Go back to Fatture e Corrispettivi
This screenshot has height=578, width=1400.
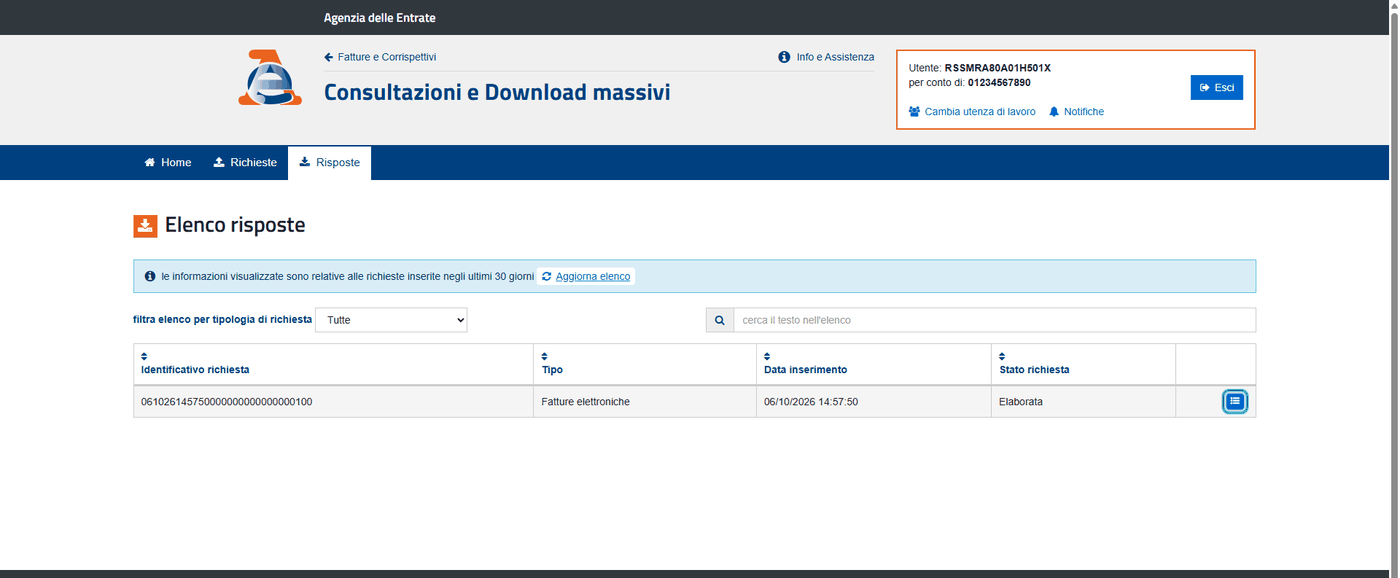[x=380, y=57]
